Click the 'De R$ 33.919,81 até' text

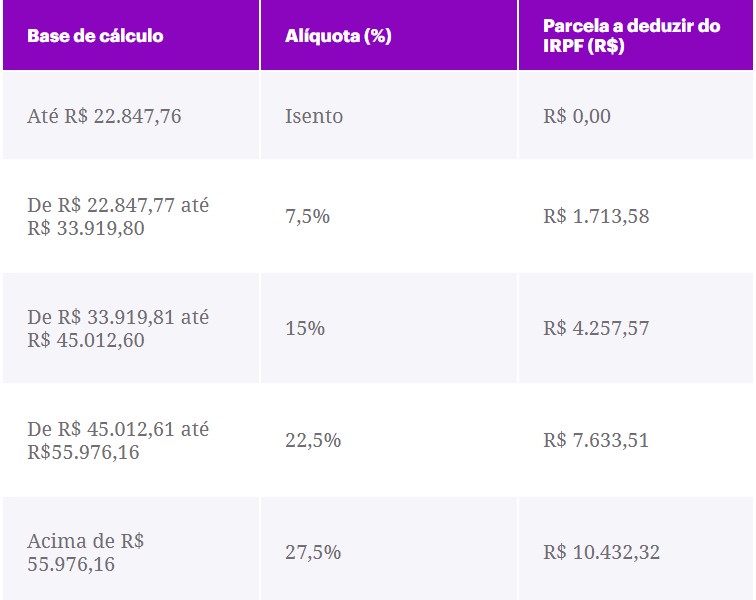pyautogui.click(x=118, y=317)
